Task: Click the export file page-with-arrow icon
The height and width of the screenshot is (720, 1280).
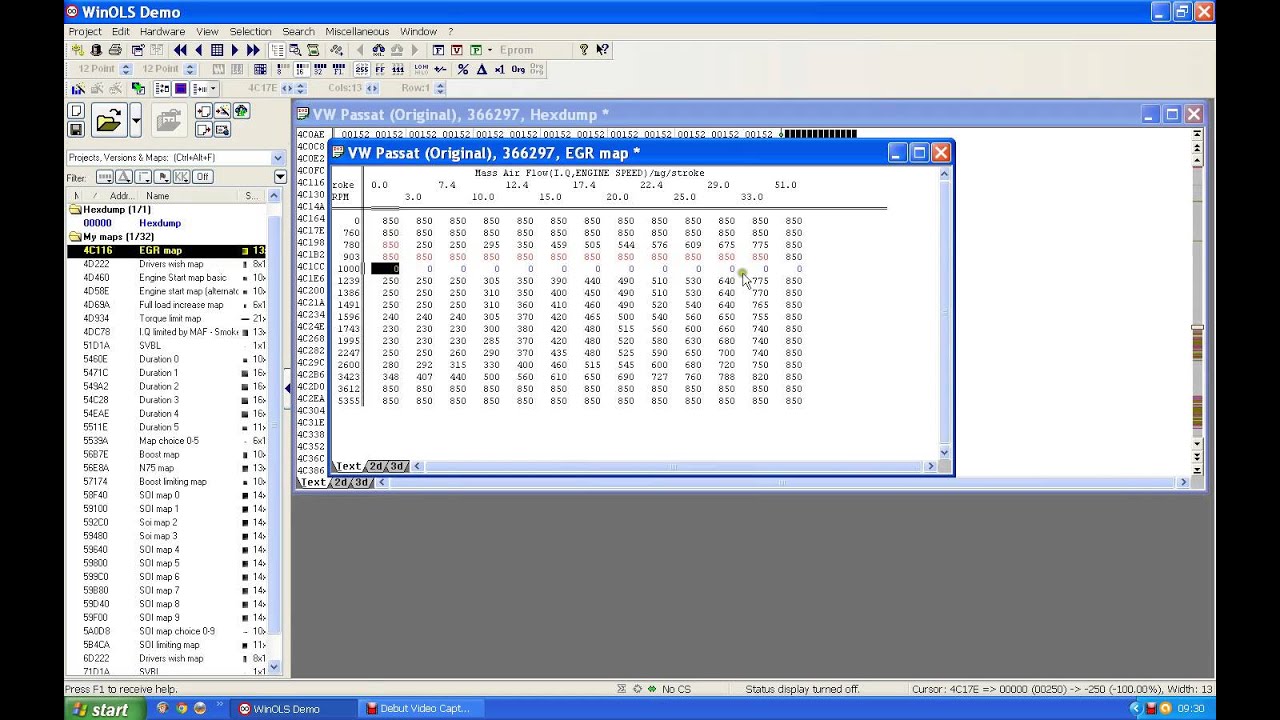Action: point(204,129)
